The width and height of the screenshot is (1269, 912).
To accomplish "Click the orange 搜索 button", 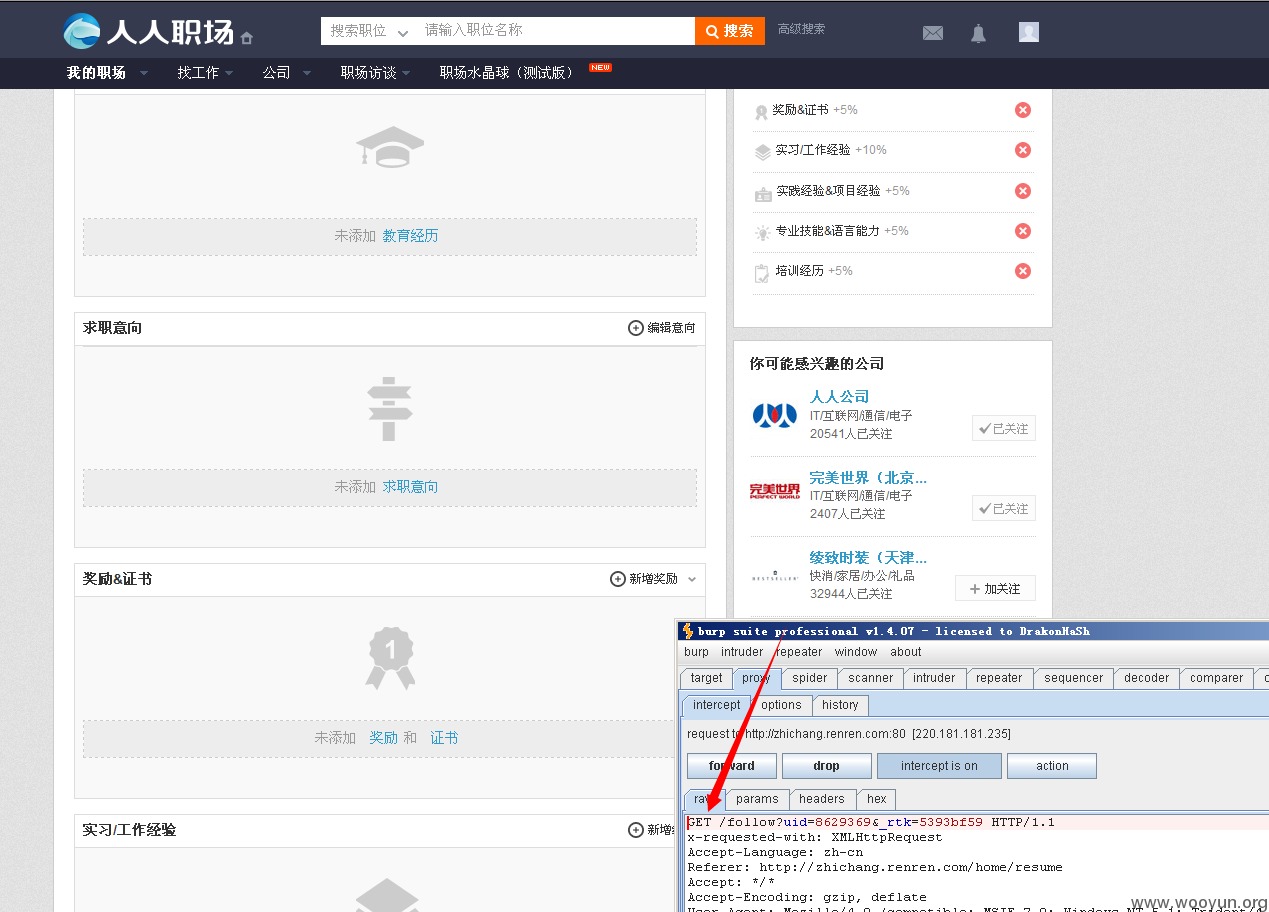I will pos(730,31).
